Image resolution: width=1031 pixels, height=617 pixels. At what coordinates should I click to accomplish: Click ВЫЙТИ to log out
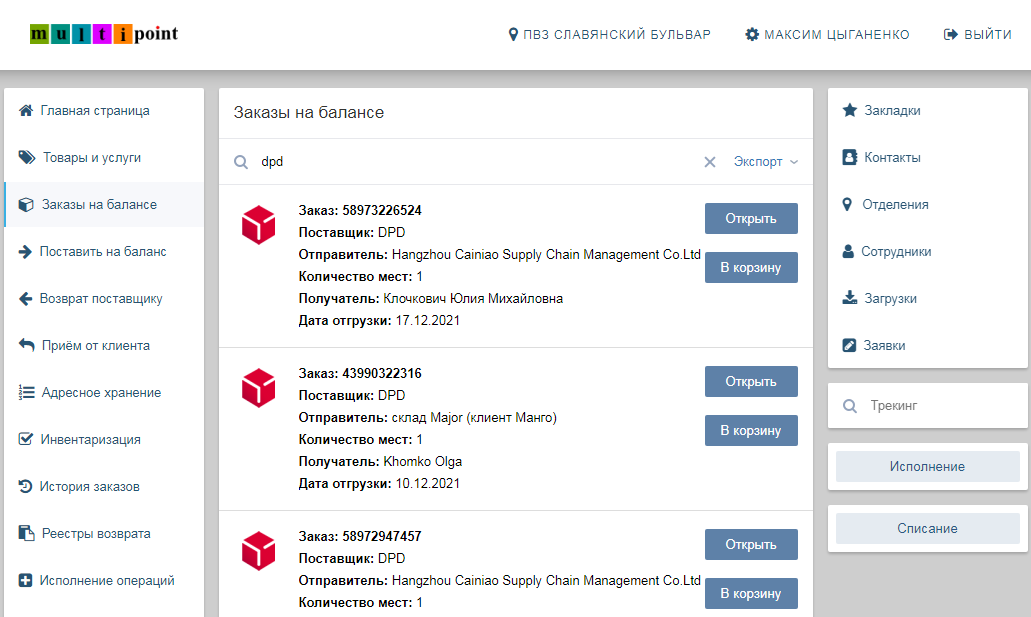[x=977, y=34]
